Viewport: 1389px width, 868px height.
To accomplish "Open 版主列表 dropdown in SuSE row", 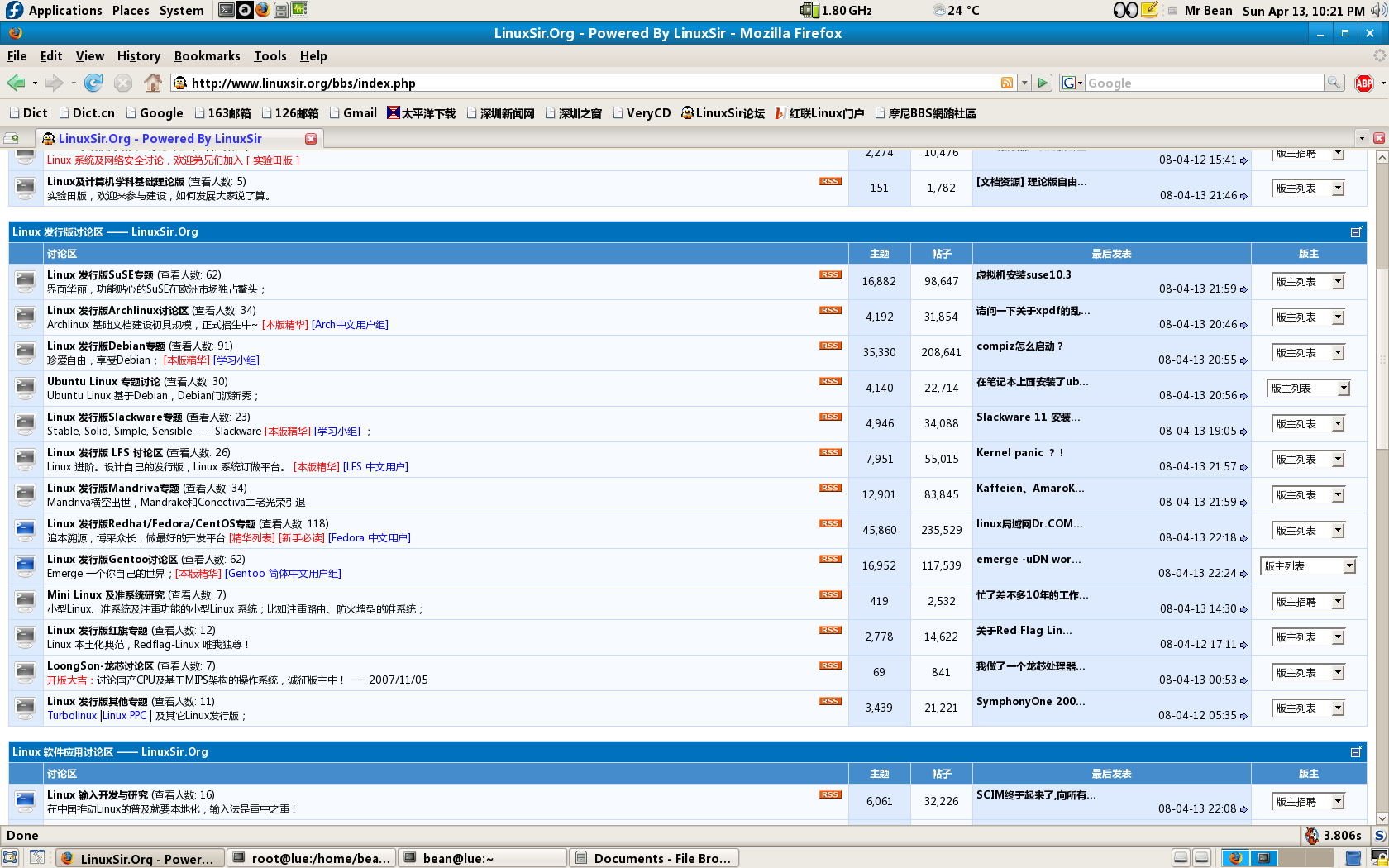I will 1309,282.
